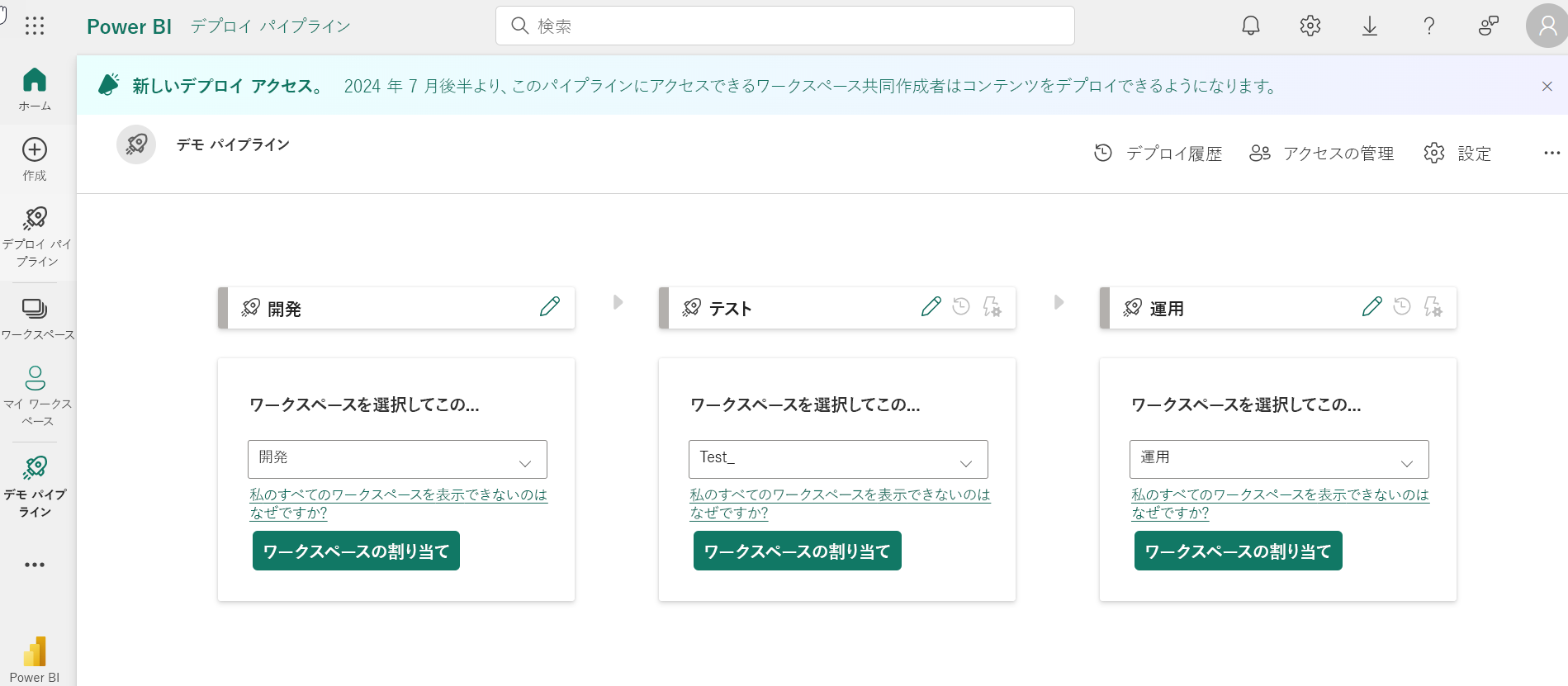Click the pencil icon on テスト stage
Viewport: 1568px width, 686px height.
pos(931,307)
